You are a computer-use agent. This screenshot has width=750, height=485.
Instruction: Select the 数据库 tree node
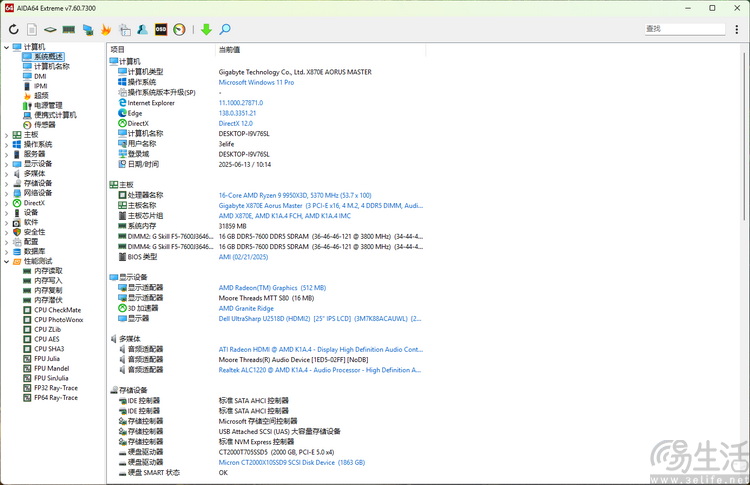(29, 252)
